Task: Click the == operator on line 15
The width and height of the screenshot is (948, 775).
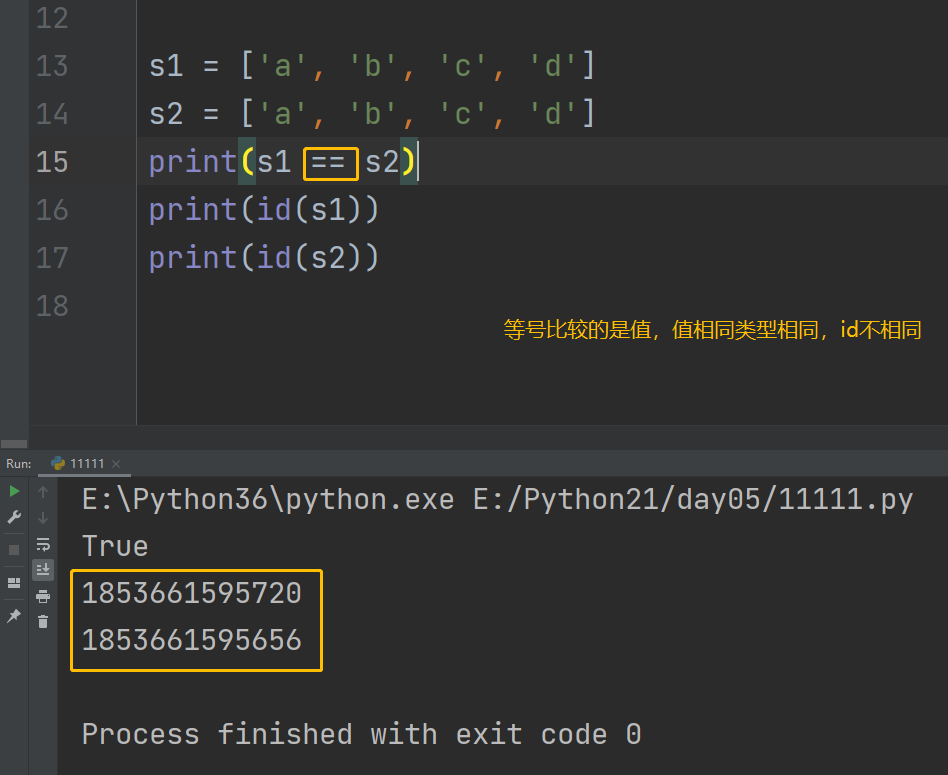Action: click(329, 162)
